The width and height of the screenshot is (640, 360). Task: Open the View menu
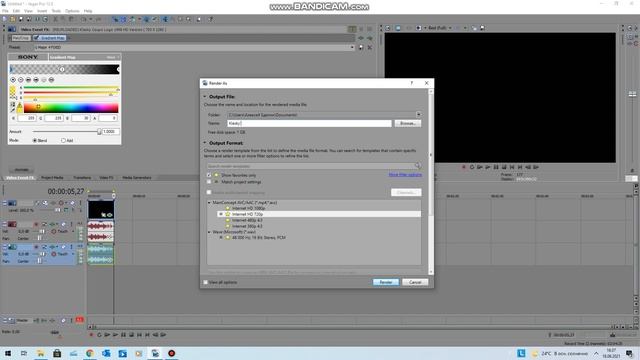click(x=28, y=11)
